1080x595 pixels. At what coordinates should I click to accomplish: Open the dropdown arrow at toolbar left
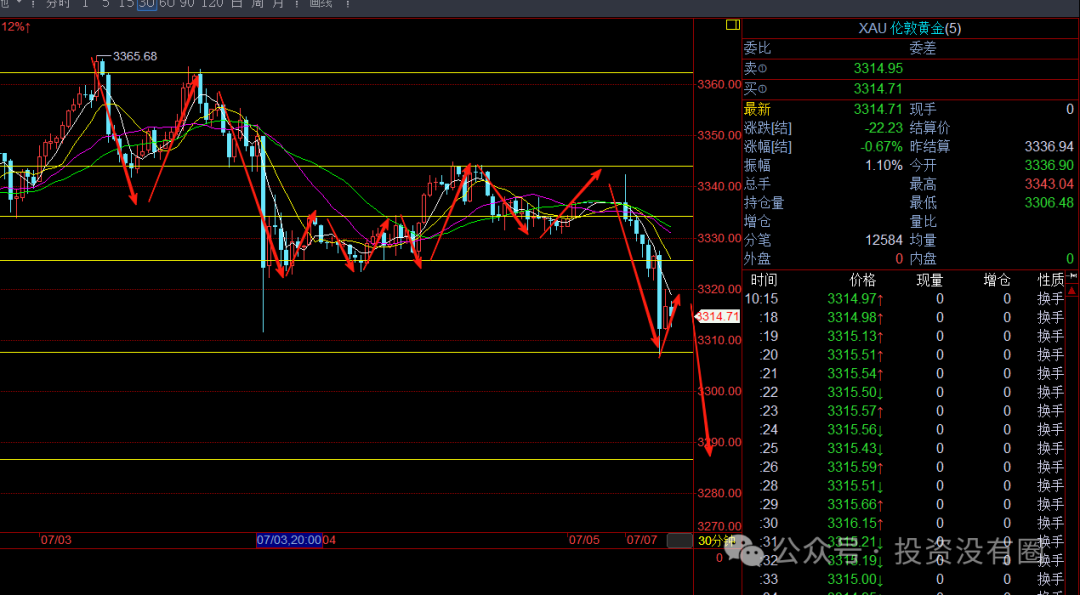19,3
